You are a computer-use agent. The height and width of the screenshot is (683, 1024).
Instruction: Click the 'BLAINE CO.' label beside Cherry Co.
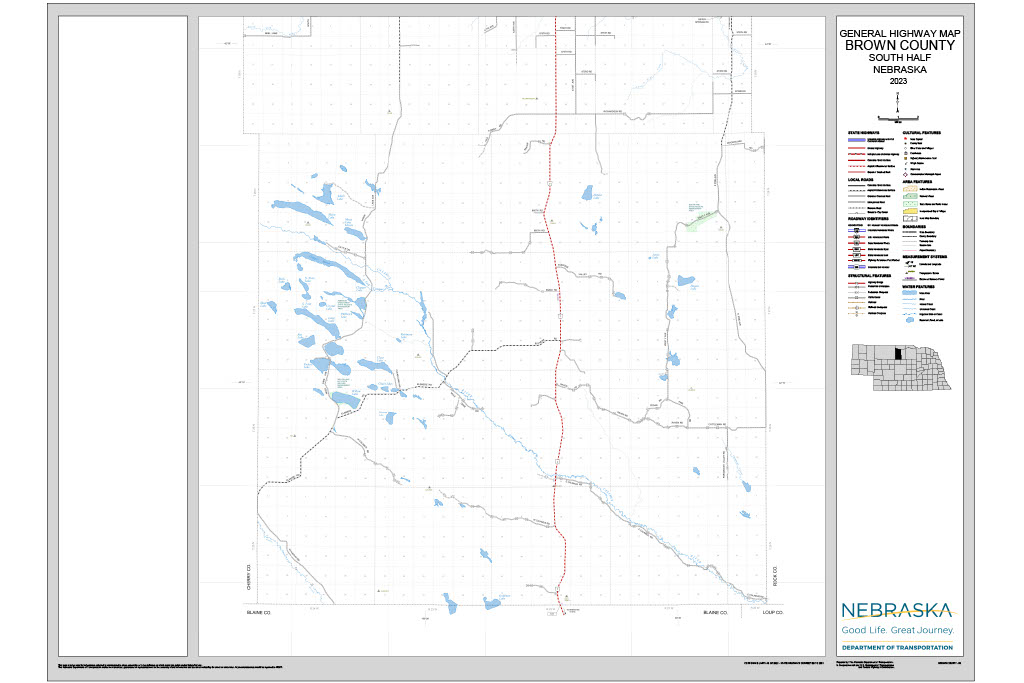259,612
